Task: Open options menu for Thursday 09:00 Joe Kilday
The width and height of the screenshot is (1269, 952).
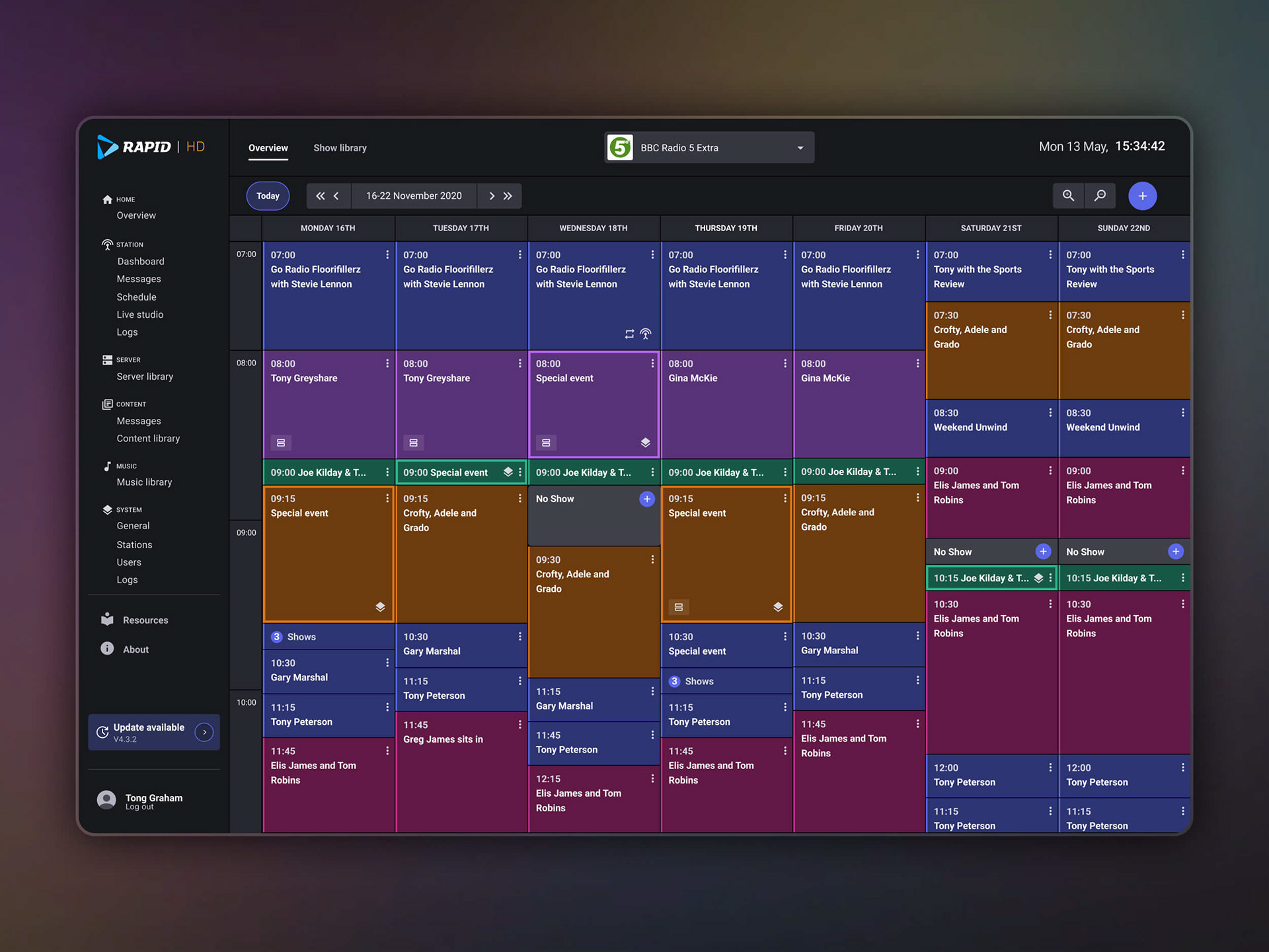Action: pyautogui.click(x=785, y=472)
